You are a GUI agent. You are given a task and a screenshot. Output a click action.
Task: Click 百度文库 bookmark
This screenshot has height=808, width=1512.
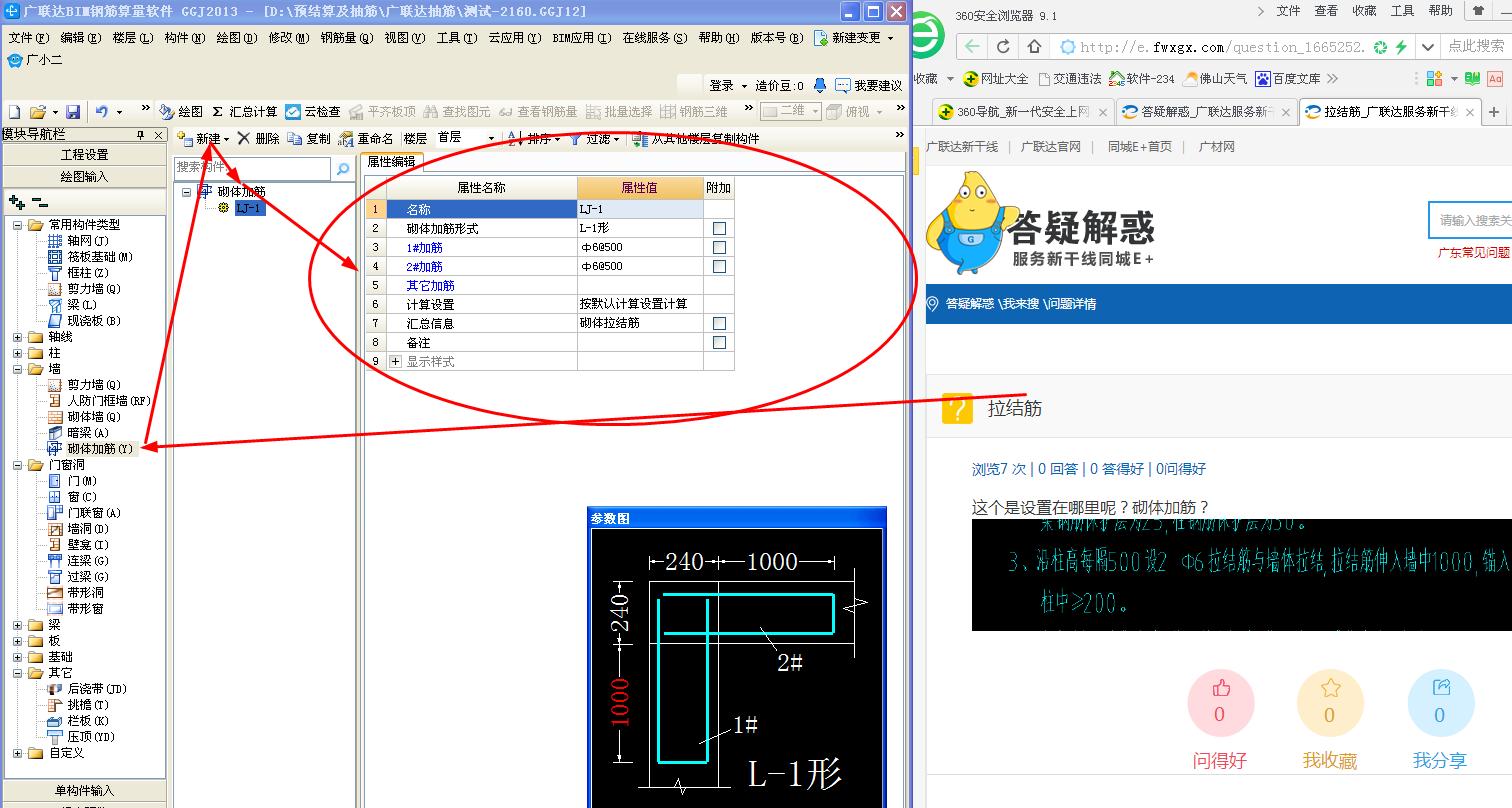[1288, 78]
